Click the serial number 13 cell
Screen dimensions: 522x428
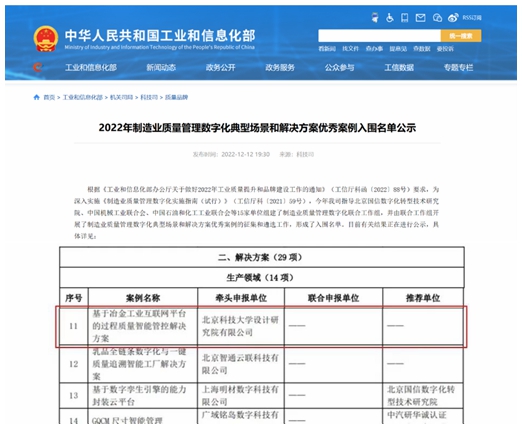click(x=74, y=395)
